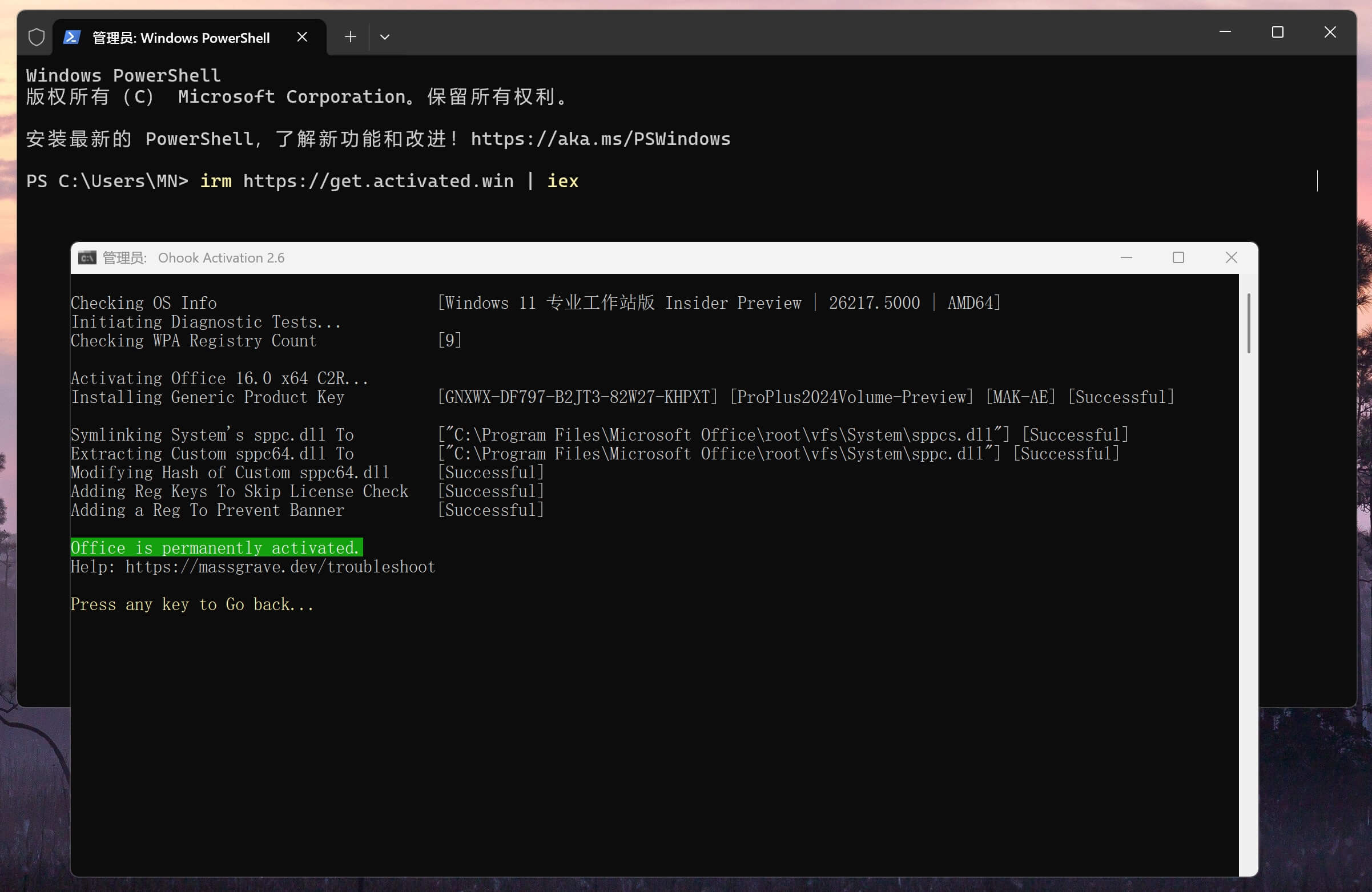Open a new terminal tab with plus

pos(350,37)
